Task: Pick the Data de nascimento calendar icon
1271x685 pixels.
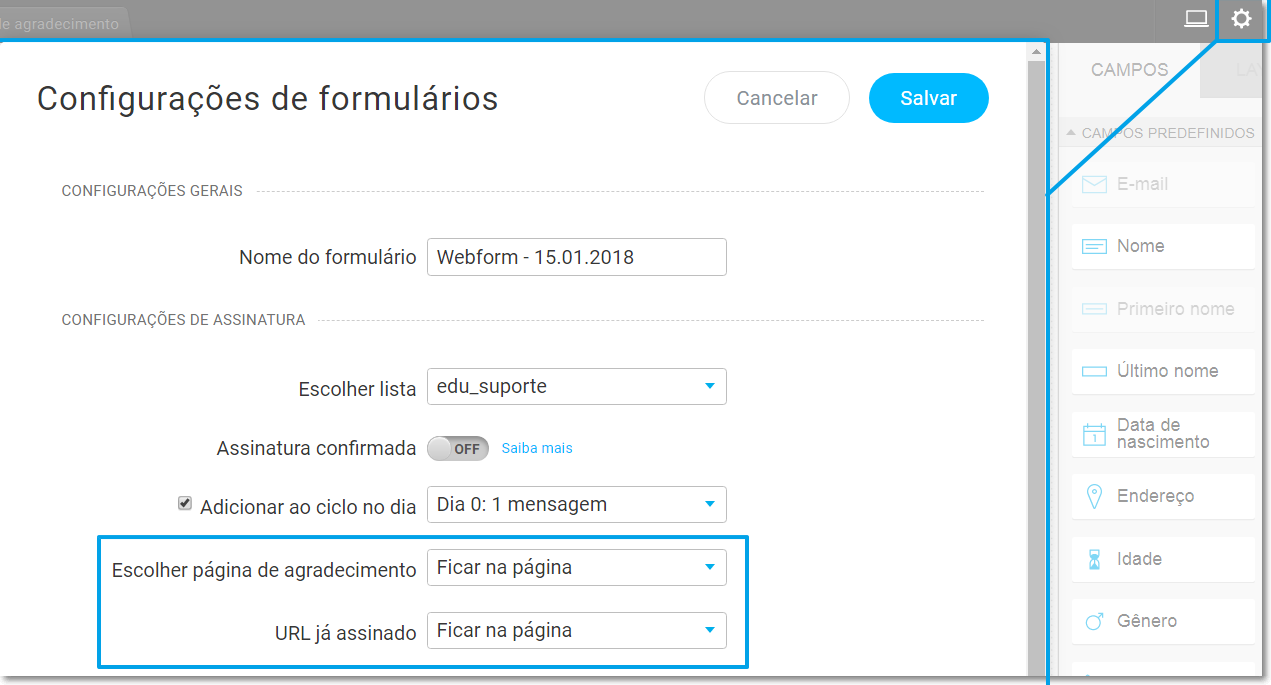Action: pos(1094,434)
